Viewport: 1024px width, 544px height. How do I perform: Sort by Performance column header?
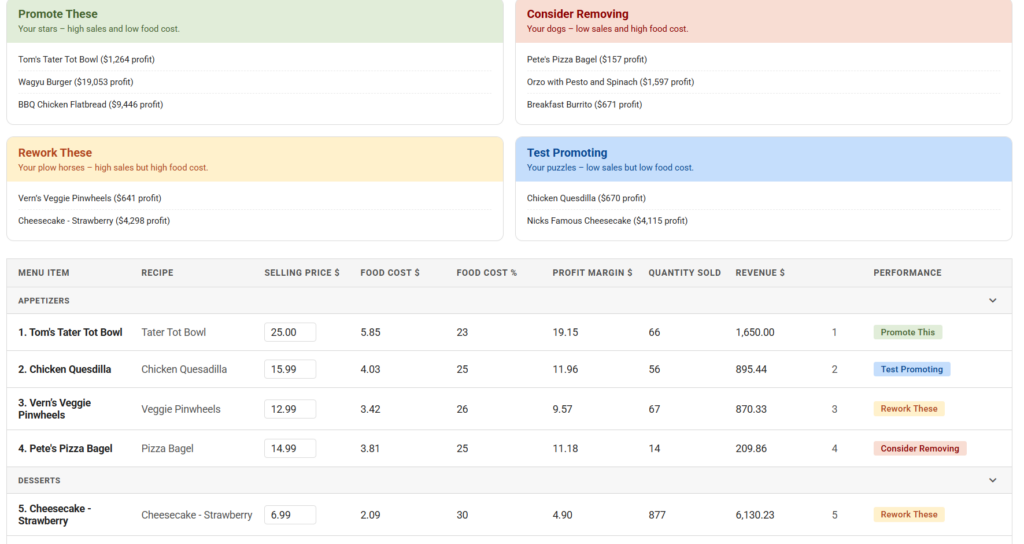pos(908,273)
